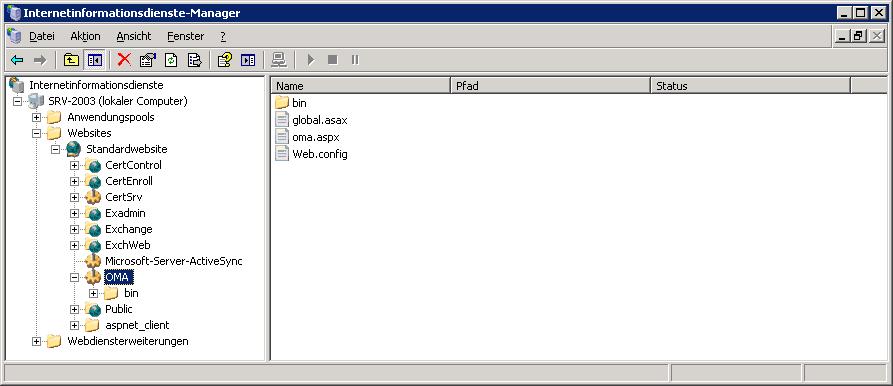Expand the Anwendungspools node
This screenshot has height=386, width=893.
pos(36,117)
